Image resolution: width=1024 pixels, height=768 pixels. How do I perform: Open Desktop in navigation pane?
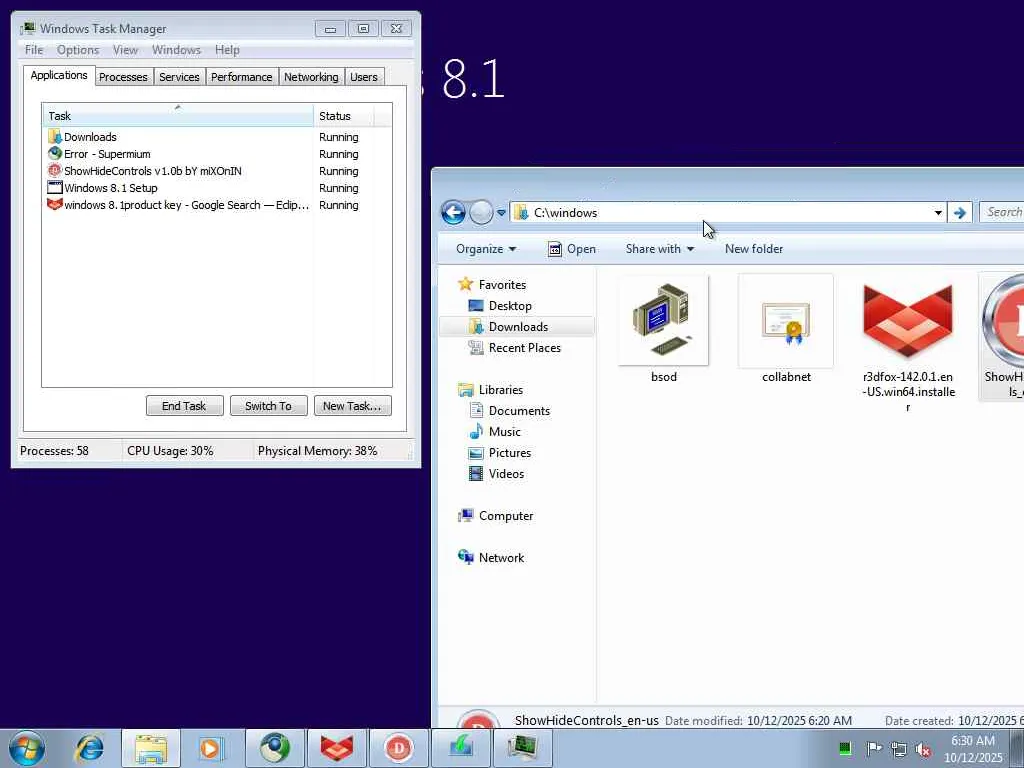point(509,306)
